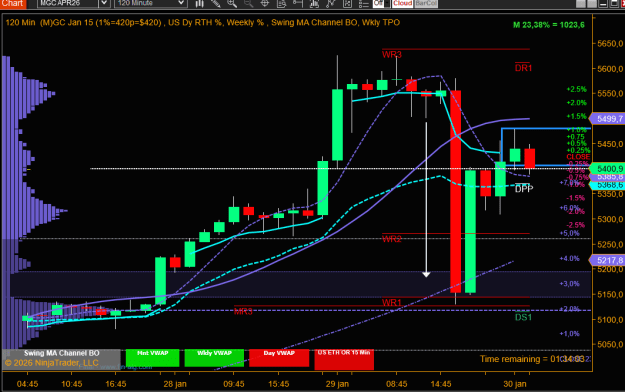Click the 04:45 time axis label
Screen dimensions: 625x392
[x=28, y=384]
